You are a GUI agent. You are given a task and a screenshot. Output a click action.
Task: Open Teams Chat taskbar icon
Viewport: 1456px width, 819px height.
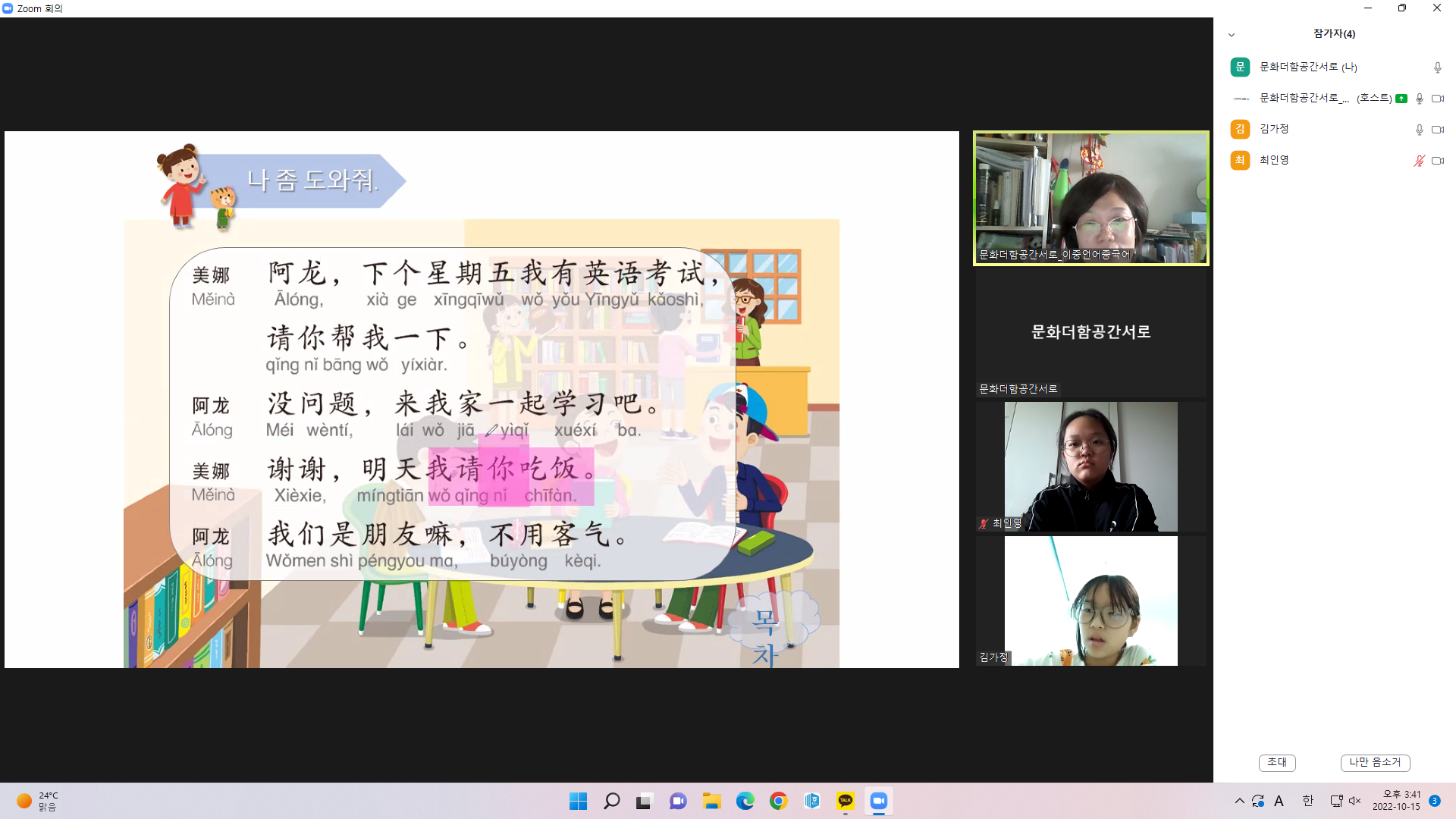678,802
